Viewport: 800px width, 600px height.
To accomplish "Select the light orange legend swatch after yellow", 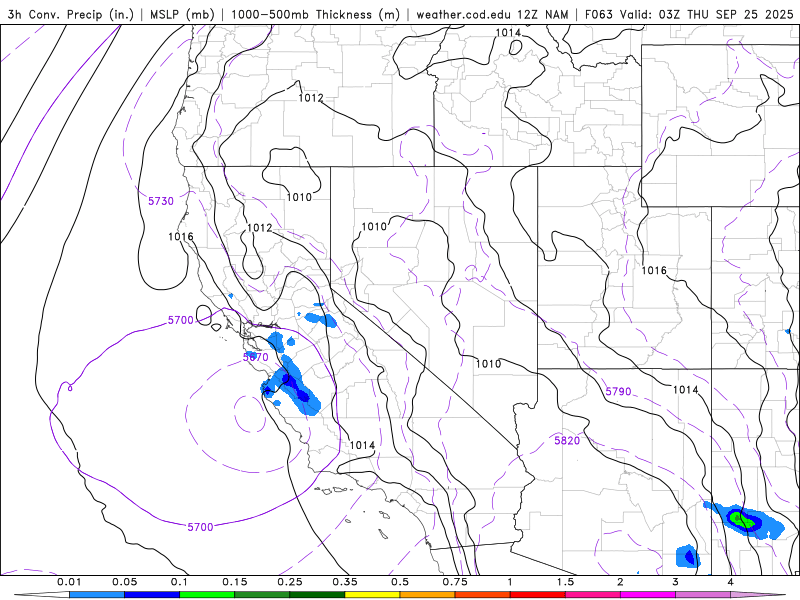I will tap(428, 594).
